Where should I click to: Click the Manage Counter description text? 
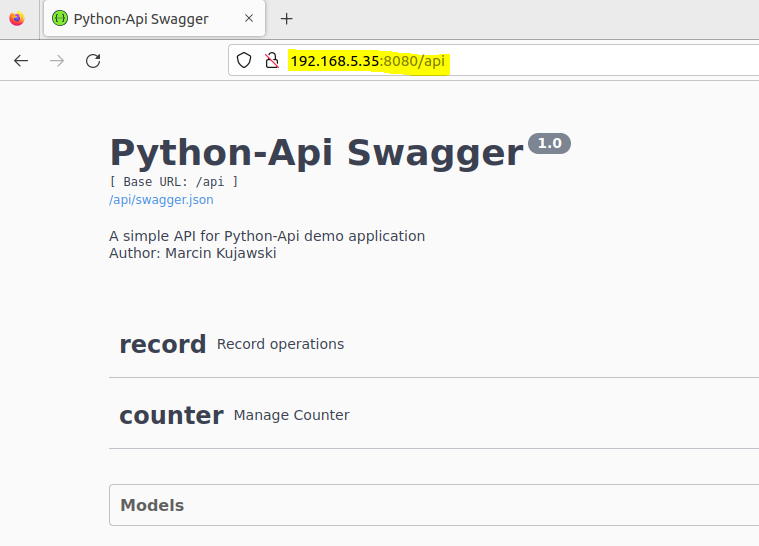[x=291, y=415]
